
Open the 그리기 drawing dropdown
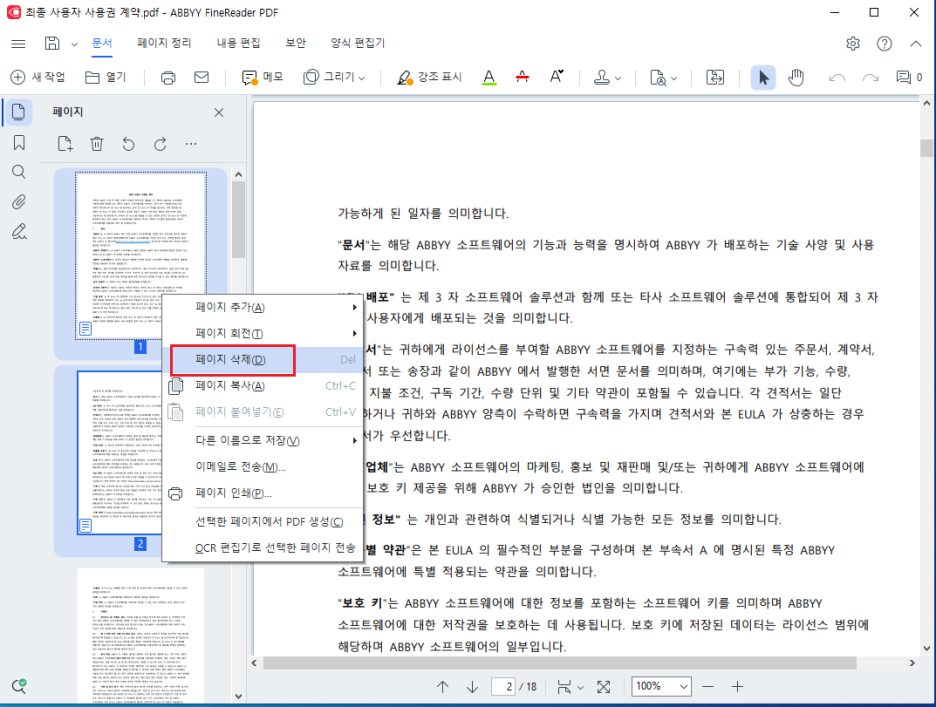pyautogui.click(x=334, y=77)
